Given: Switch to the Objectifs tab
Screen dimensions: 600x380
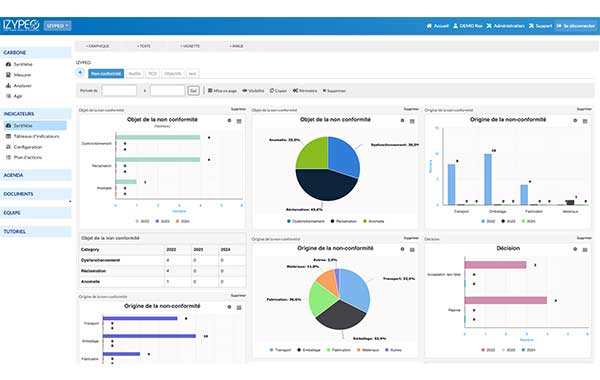Looking at the screenshot, I should [173, 73].
